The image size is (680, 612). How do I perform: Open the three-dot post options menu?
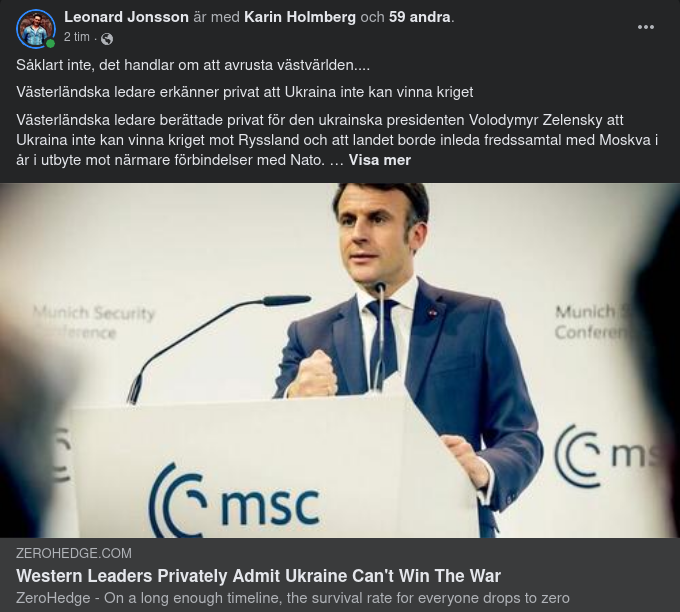(x=646, y=27)
